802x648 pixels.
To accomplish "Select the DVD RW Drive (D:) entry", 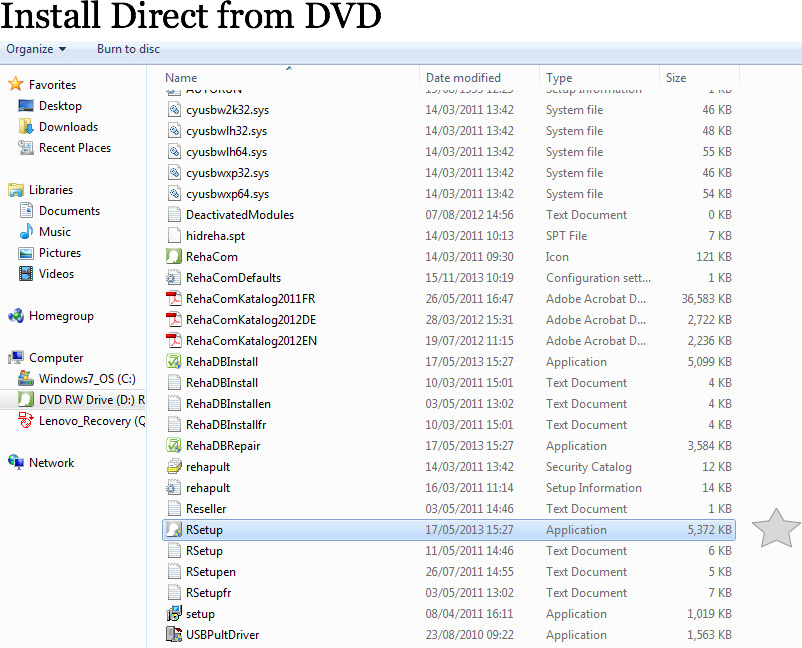I will click(92, 400).
